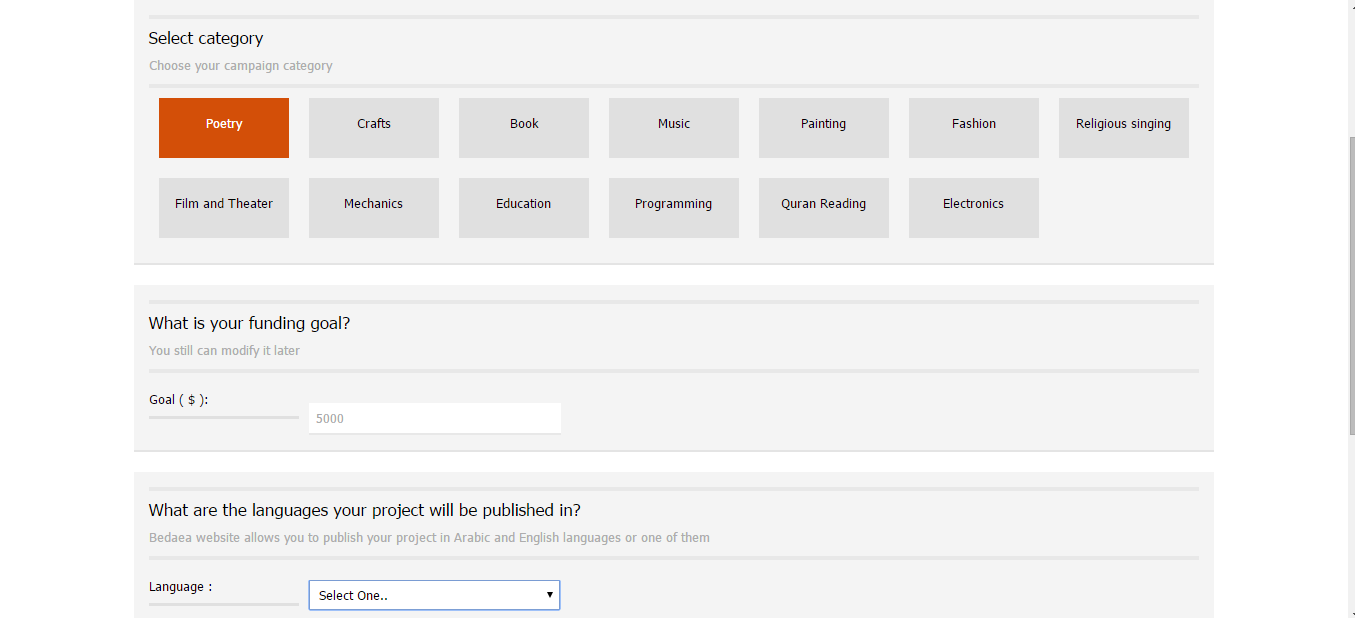Choose the Mechanics category tile
1355x618 pixels.
point(374,208)
